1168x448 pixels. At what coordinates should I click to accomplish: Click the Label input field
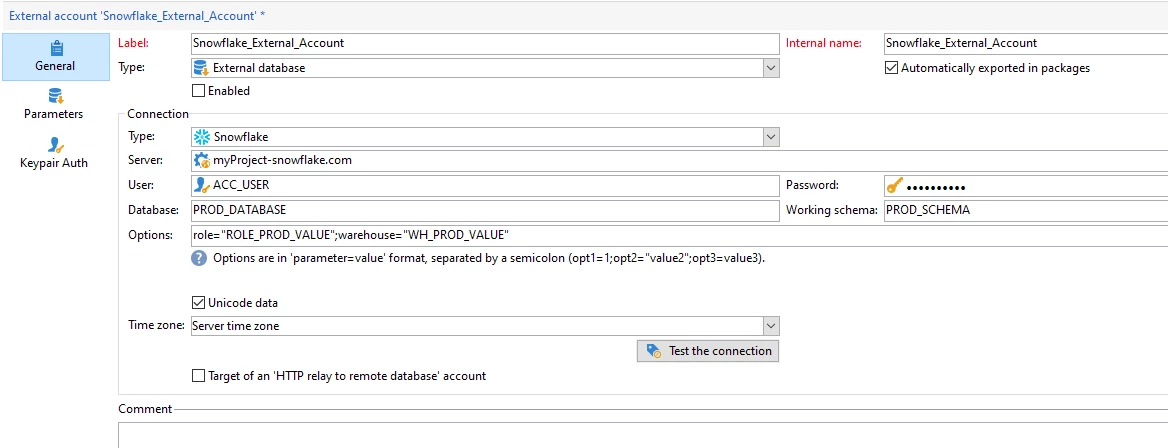pyautogui.click(x=485, y=43)
